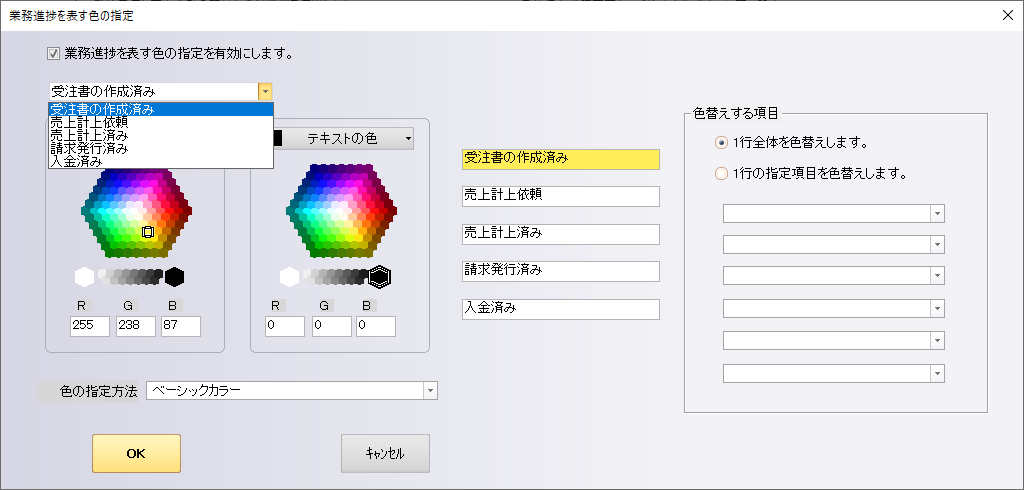Screen dimensions: 1024x490
Task: Click the black hexagon in the left color picker
Action: click(x=175, y=277)
